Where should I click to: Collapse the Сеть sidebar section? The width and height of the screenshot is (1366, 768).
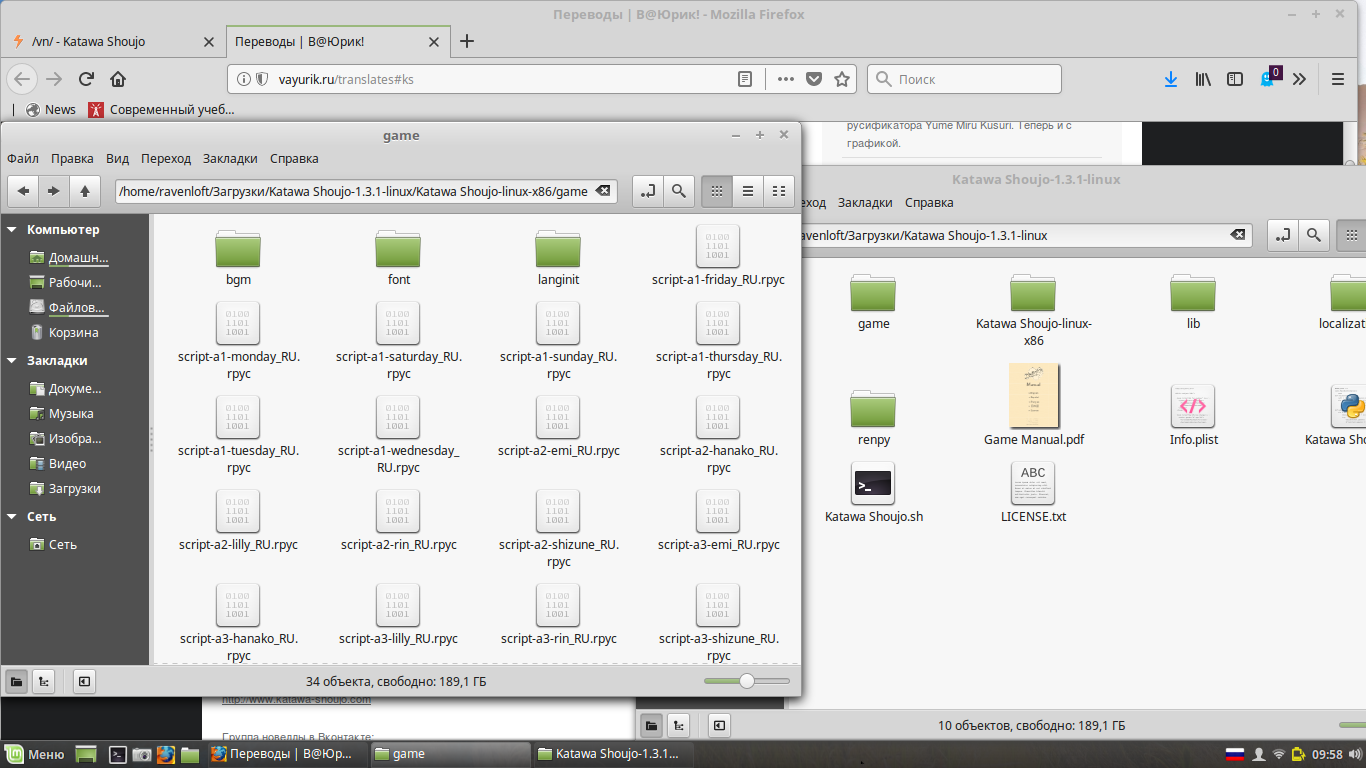(x=12, y=517)
